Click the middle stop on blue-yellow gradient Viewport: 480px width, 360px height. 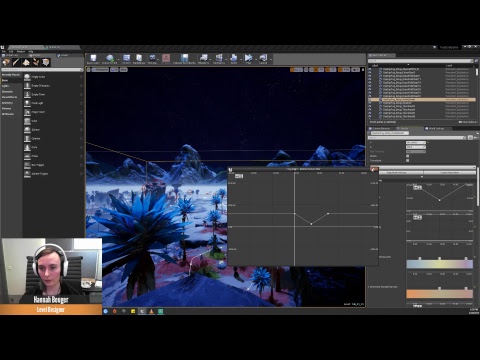pyautogui.click(x=439, y=258)
